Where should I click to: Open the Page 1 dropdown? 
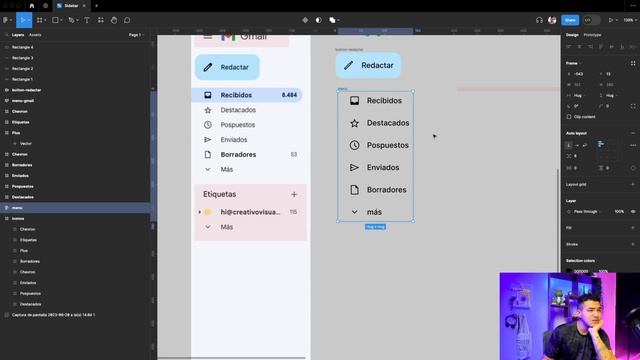[136, 35]
